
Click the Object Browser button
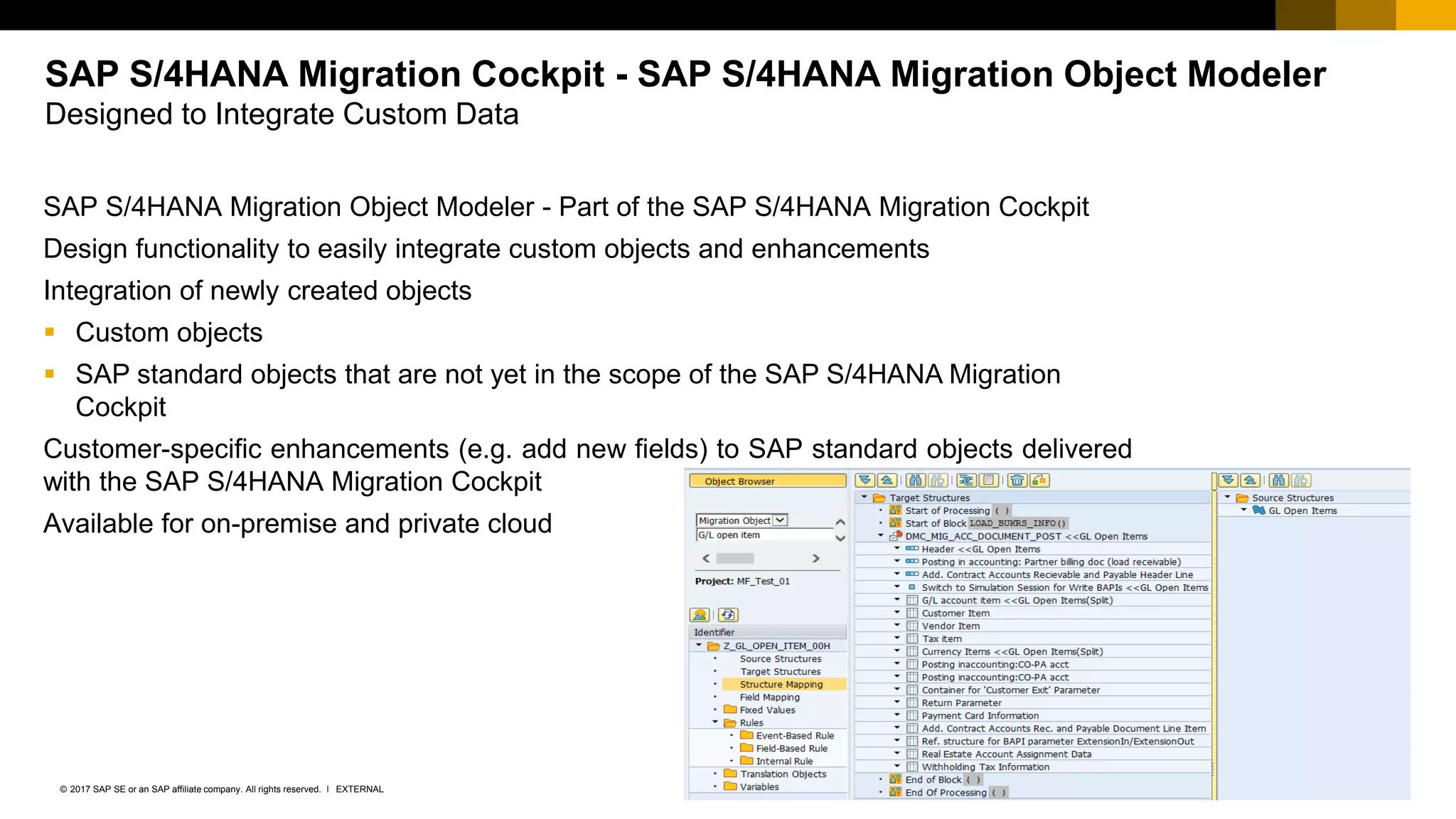click(x=768, y=481)
